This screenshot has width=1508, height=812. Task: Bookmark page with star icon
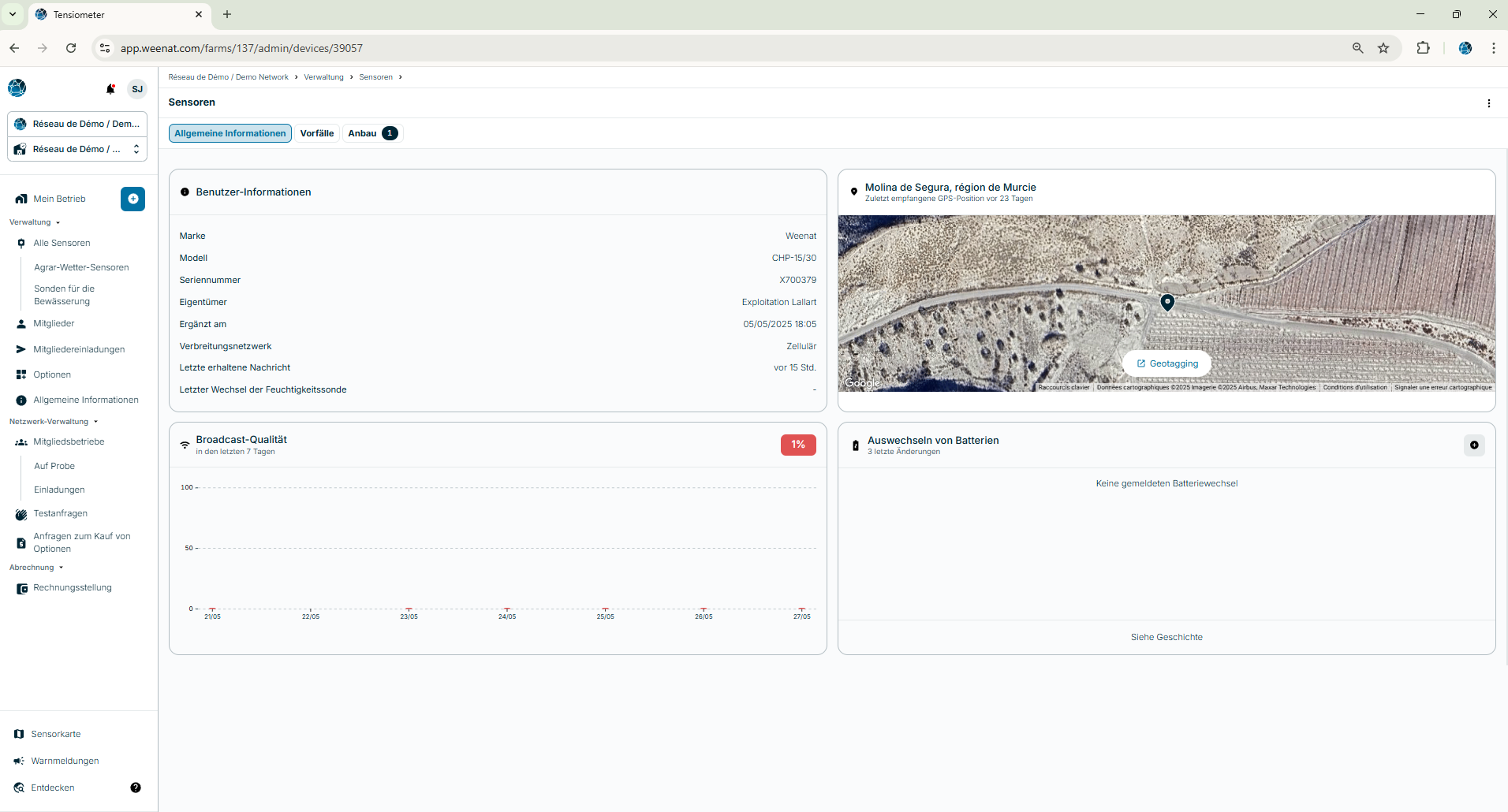[1383, 48]
